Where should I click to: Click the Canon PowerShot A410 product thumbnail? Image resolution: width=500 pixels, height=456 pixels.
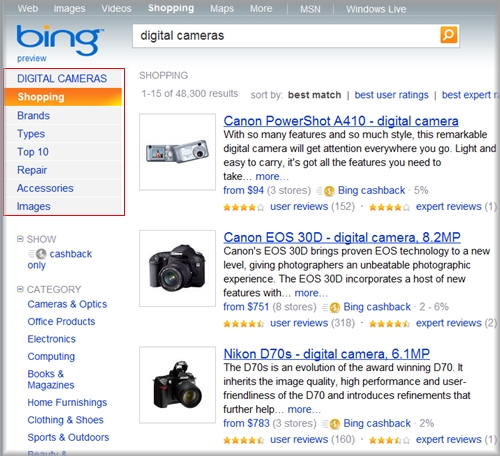(177, 152)
